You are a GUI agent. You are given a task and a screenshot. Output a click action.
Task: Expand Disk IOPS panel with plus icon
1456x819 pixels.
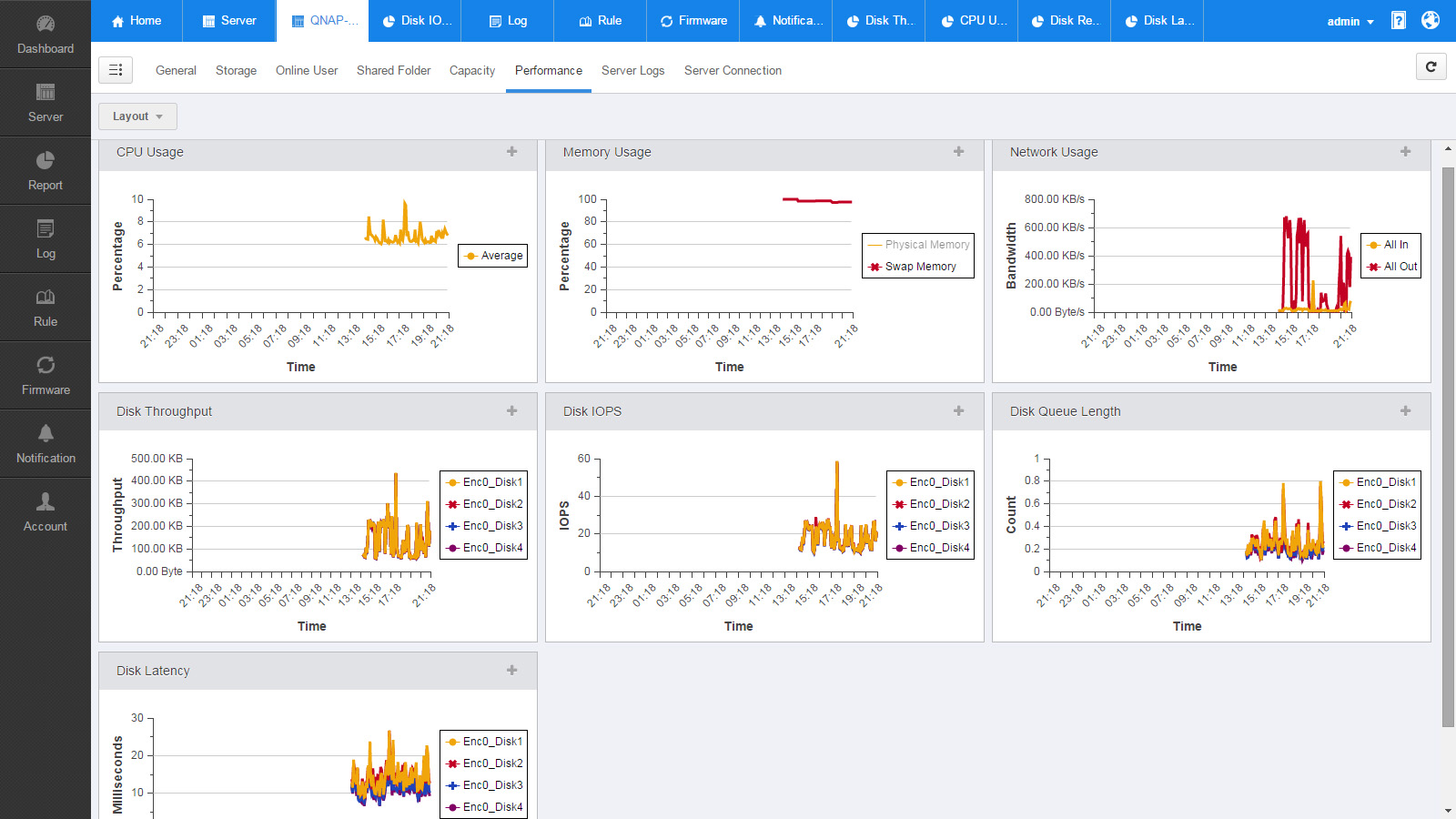959,411
